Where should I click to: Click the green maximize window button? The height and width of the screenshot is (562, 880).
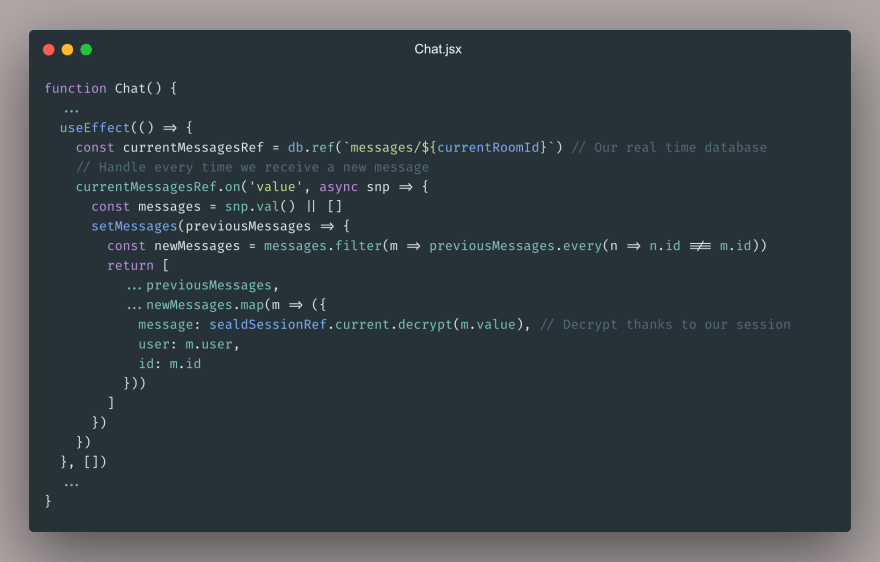click(86, 50)
